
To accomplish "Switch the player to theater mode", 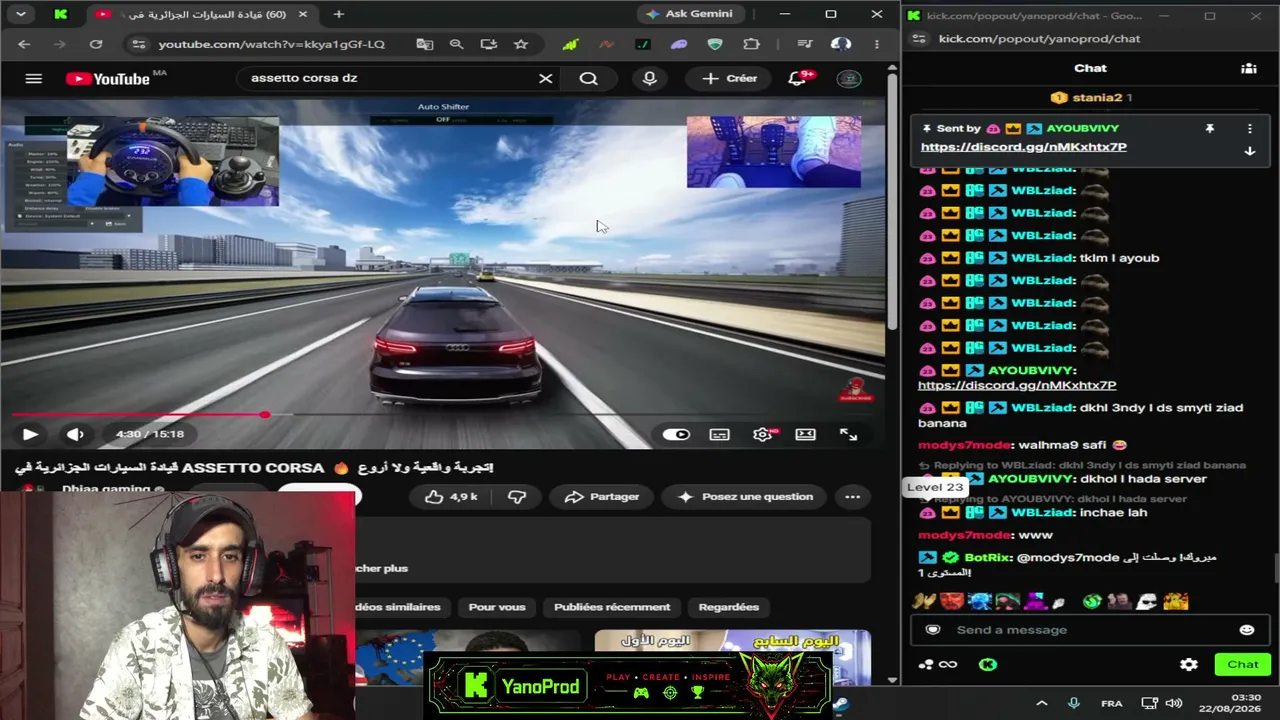I will 805,434.
